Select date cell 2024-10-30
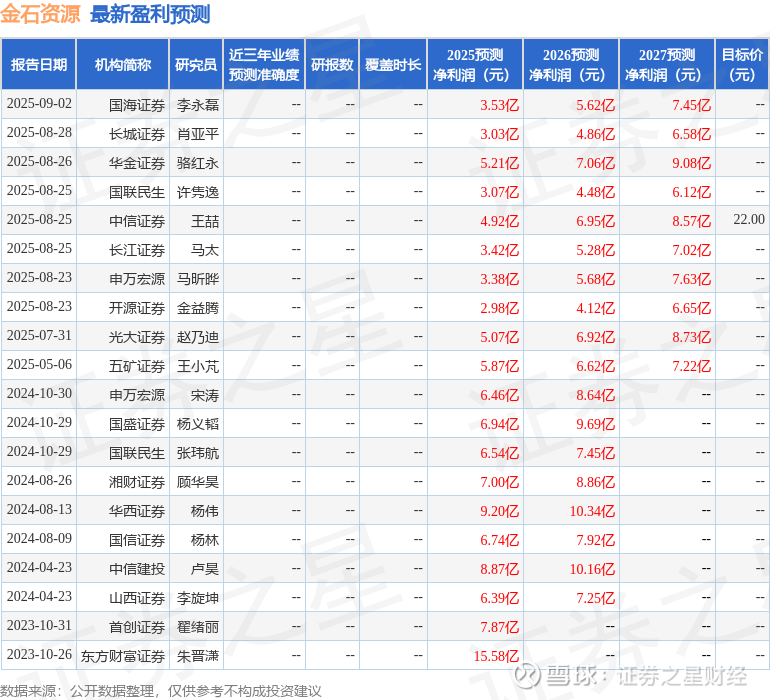This screenshot has height=700, width=770. (39, 393)
